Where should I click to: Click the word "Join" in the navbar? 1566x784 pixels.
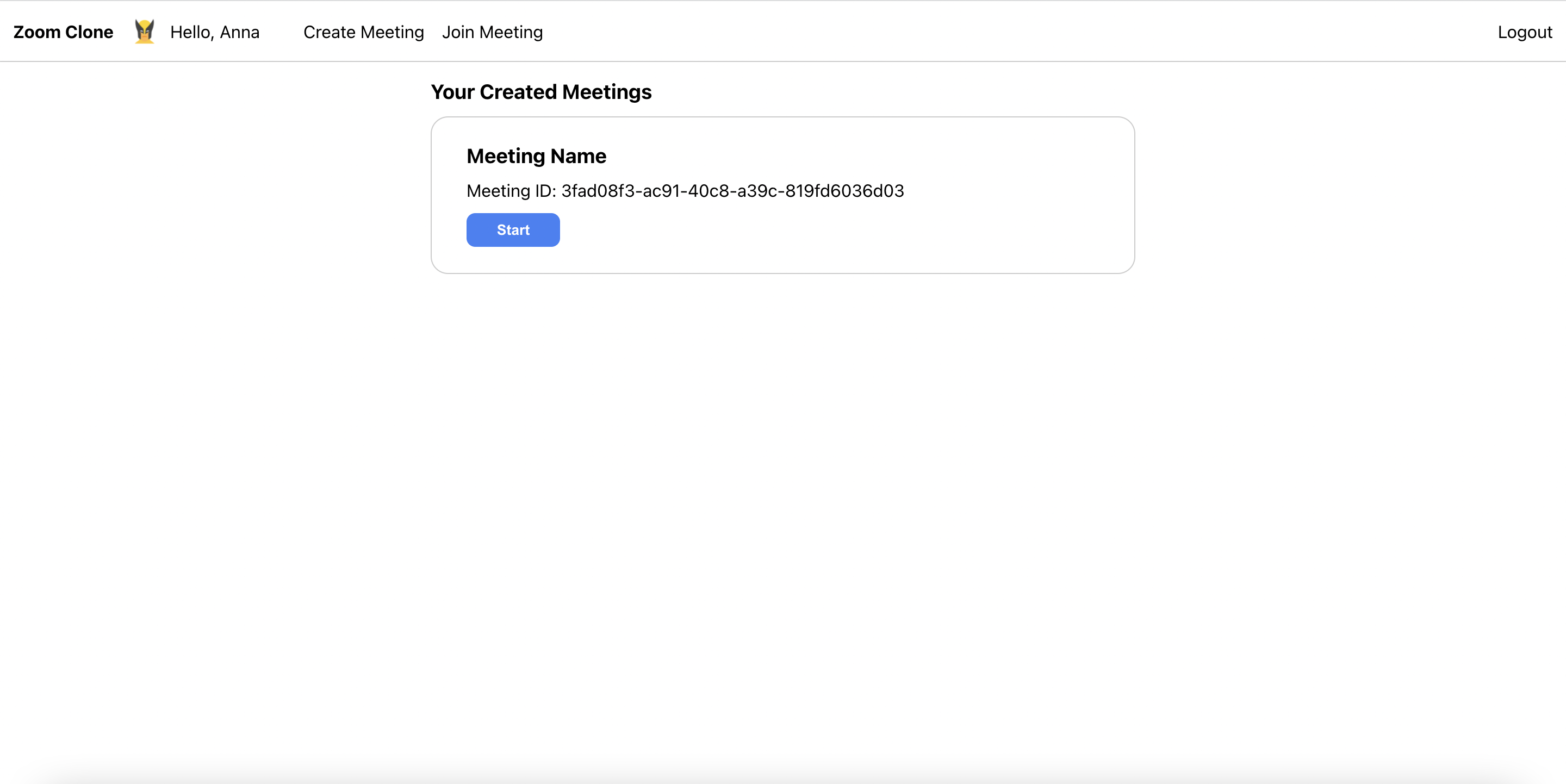458,32
